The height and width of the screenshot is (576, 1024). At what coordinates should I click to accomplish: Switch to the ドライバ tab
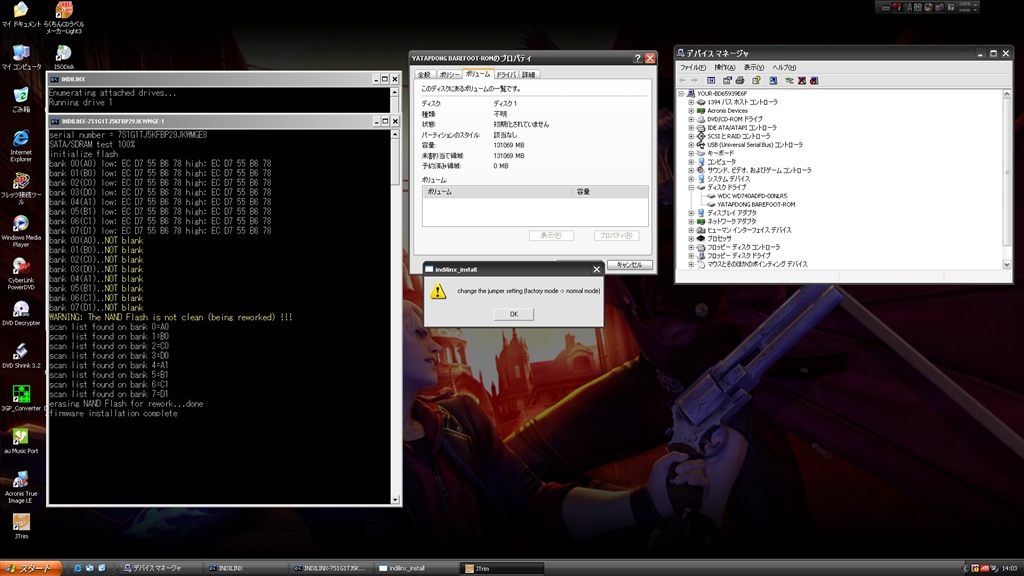point(506,74)
